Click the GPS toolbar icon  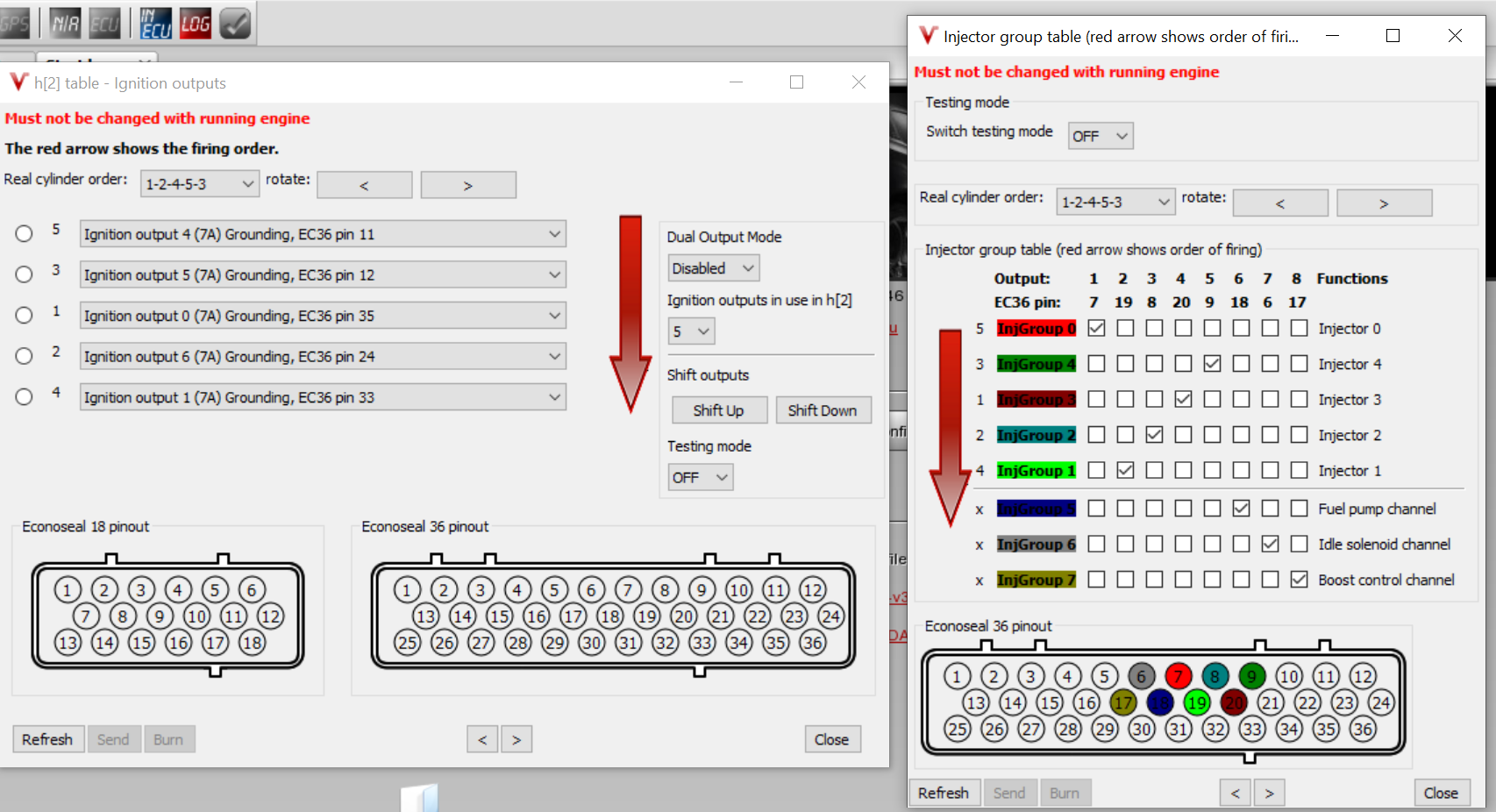point(14,24)
